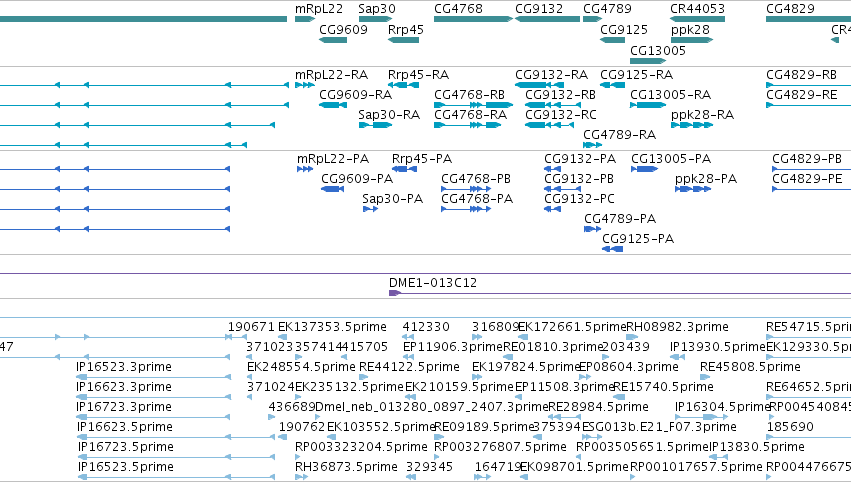Click the CG4789 gene label
The width and height of the screenshot is (851, 482).
(607, 9)
